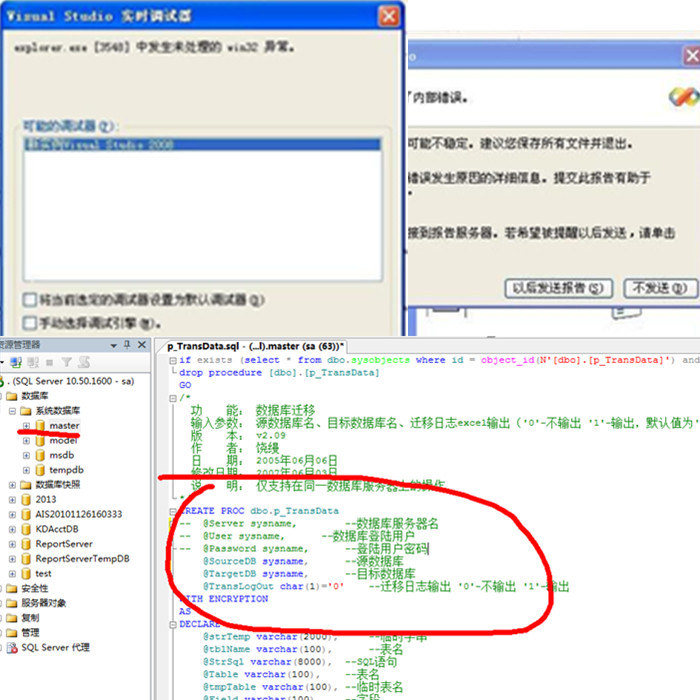The width and height of the screenshot is (700, 700).
Task: Collapse the comment block starting with /*
Action: pyautogui.click(x=173, y=398)
